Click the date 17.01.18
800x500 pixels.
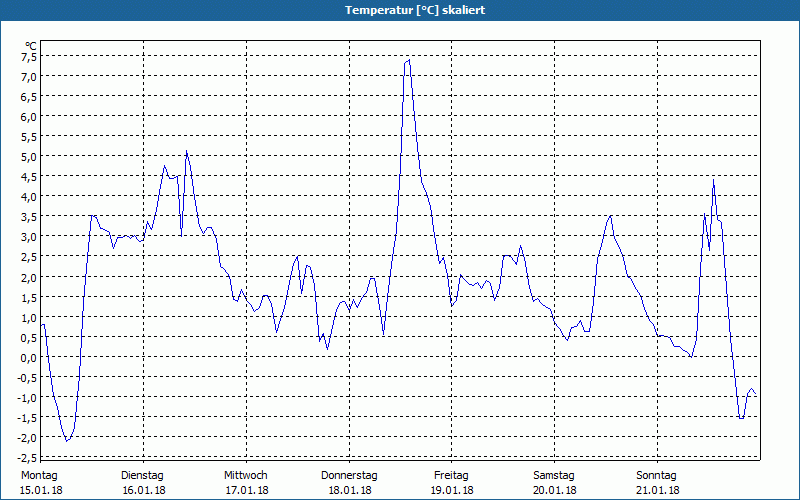click(247, 490)
